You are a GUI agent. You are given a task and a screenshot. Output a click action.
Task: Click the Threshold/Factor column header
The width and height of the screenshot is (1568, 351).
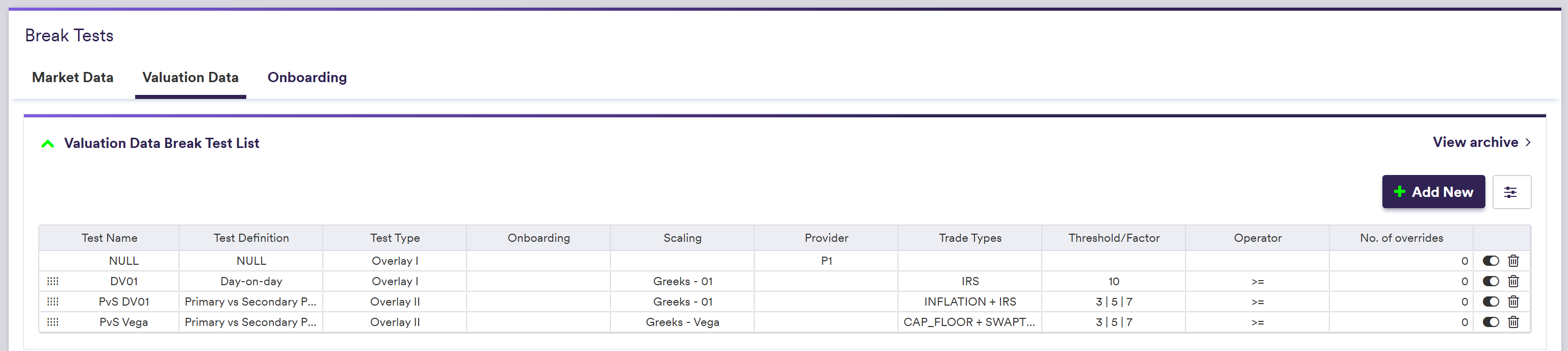pyautogui.click(x=1113, y=238)
